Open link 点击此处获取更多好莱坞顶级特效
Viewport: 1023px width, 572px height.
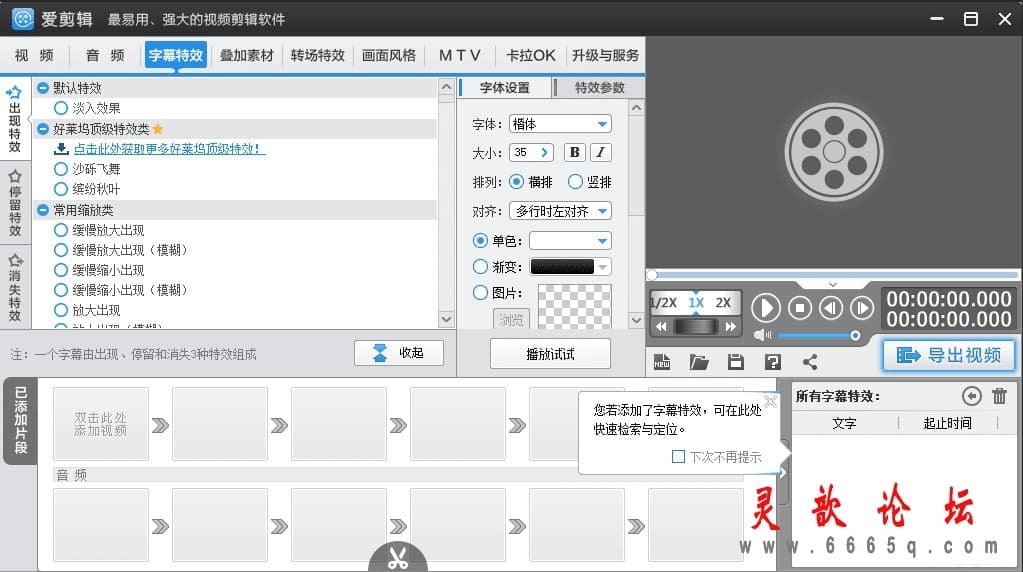coord(167,149)
